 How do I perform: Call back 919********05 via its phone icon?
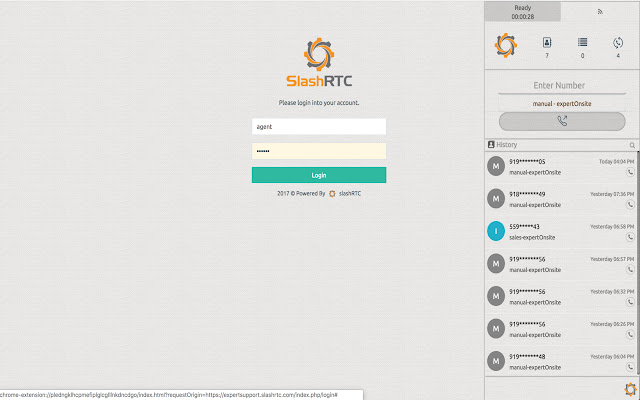[x=630, y=172]
